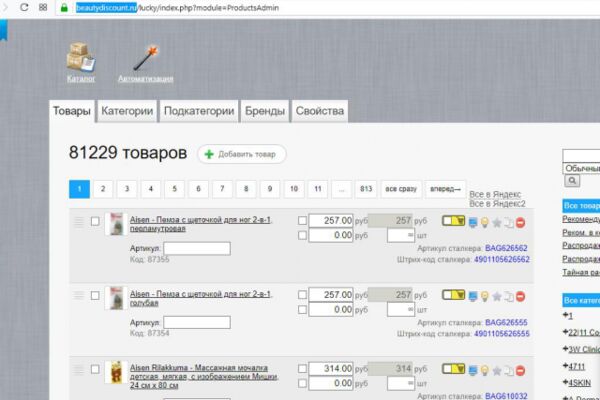Expand the '1' category tree node
The width and height of the screenshot is (600, 400).
point(568,316)
